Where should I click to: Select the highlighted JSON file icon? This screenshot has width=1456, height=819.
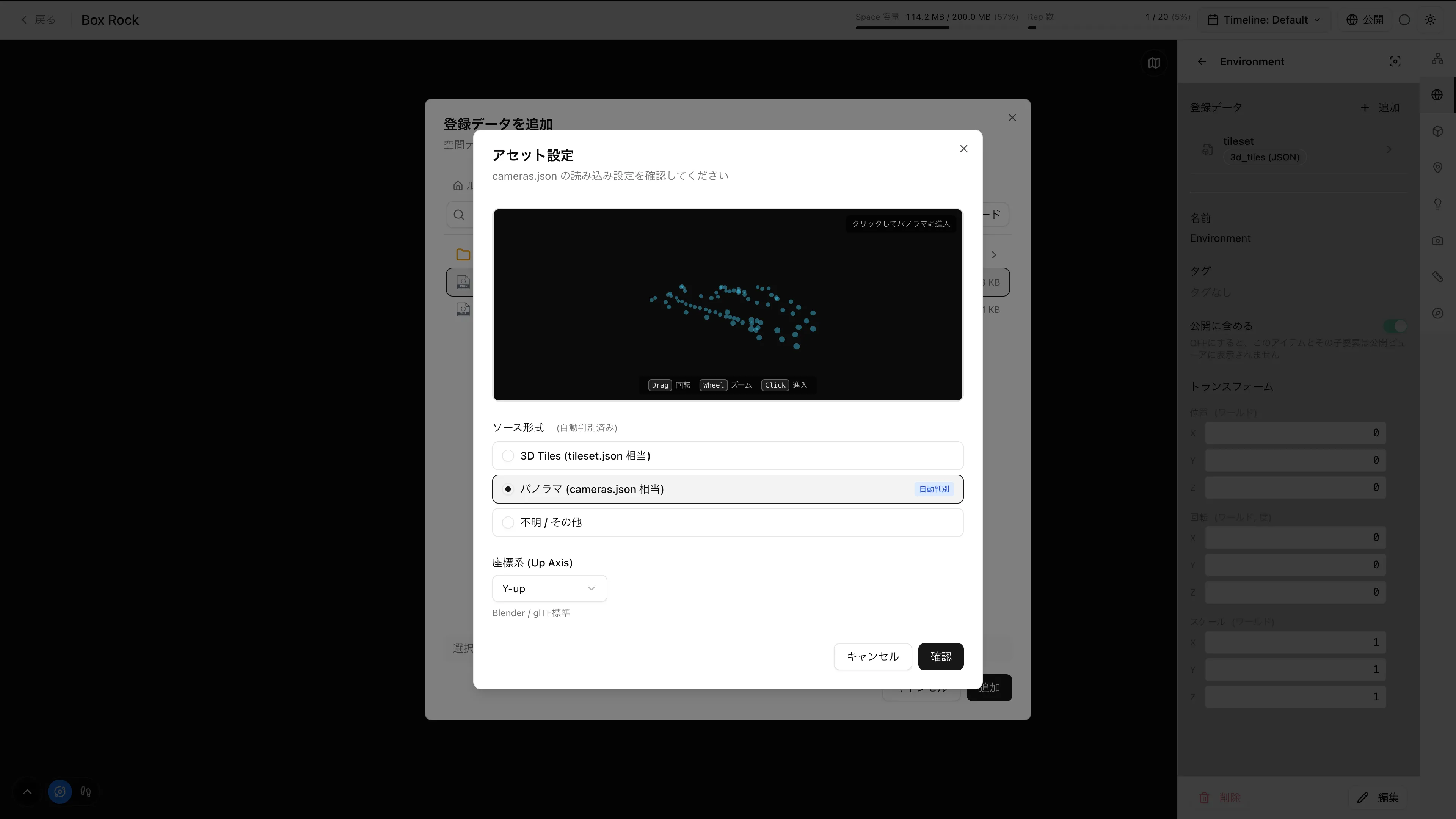point(463,282)
